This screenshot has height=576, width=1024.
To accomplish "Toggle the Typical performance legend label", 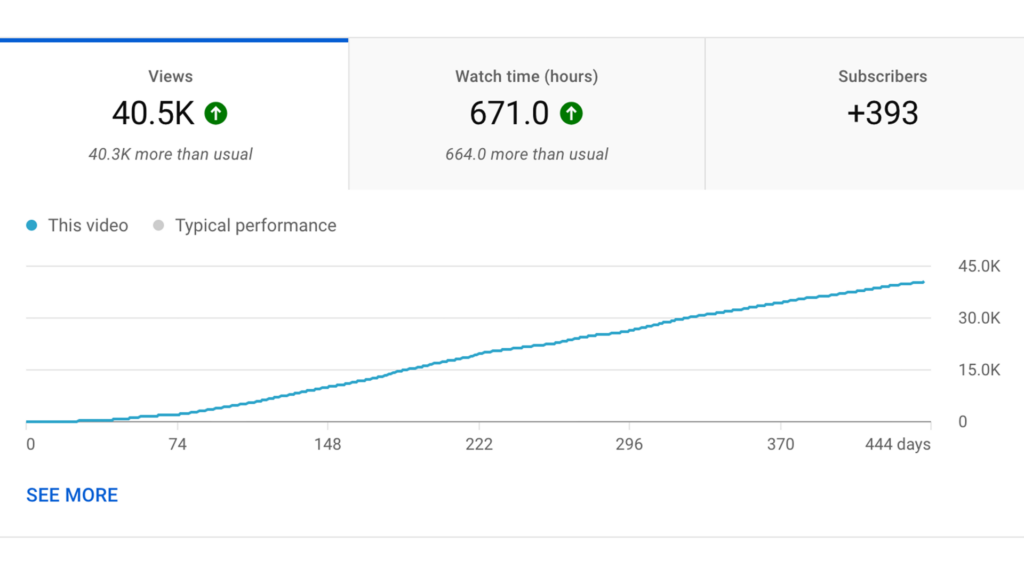I will tap(255, 226).
